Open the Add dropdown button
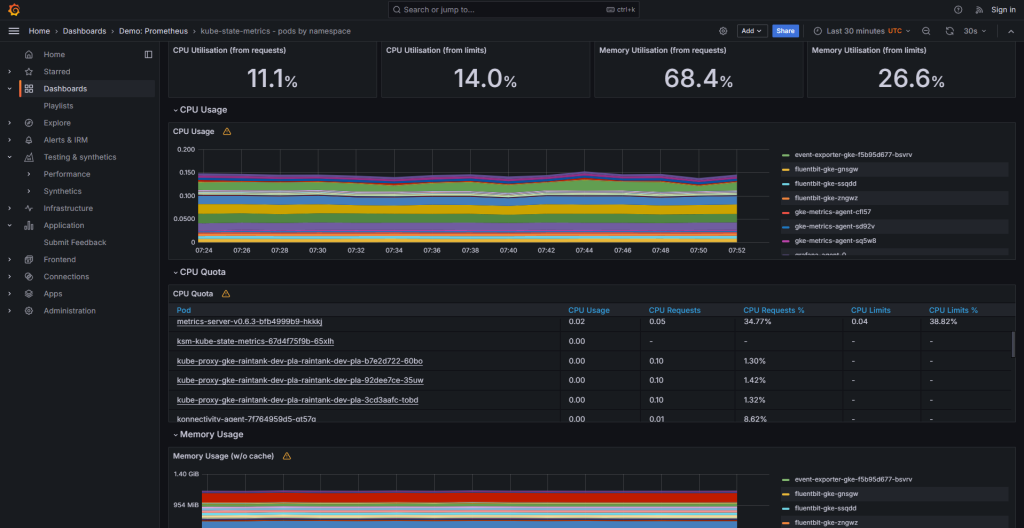This screenshot has width=1024, height=528. 752,31
